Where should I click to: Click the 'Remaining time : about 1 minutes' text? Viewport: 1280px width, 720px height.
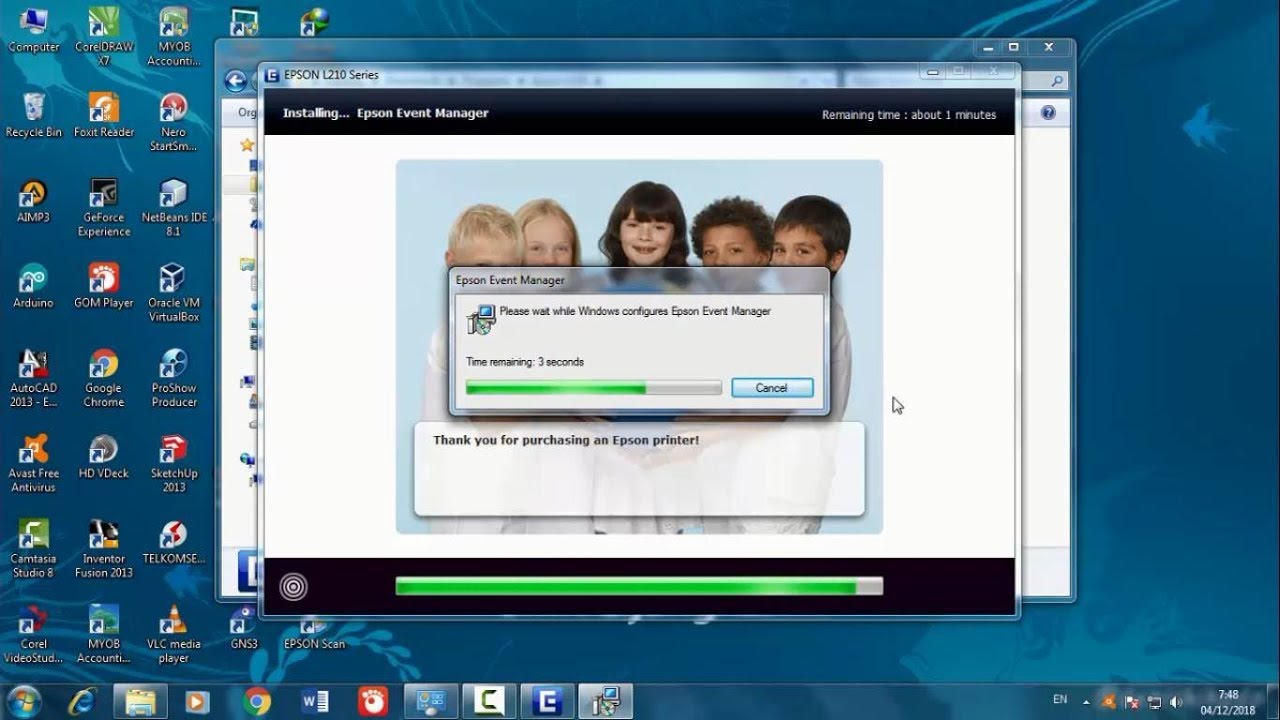[x=909, y=115]
